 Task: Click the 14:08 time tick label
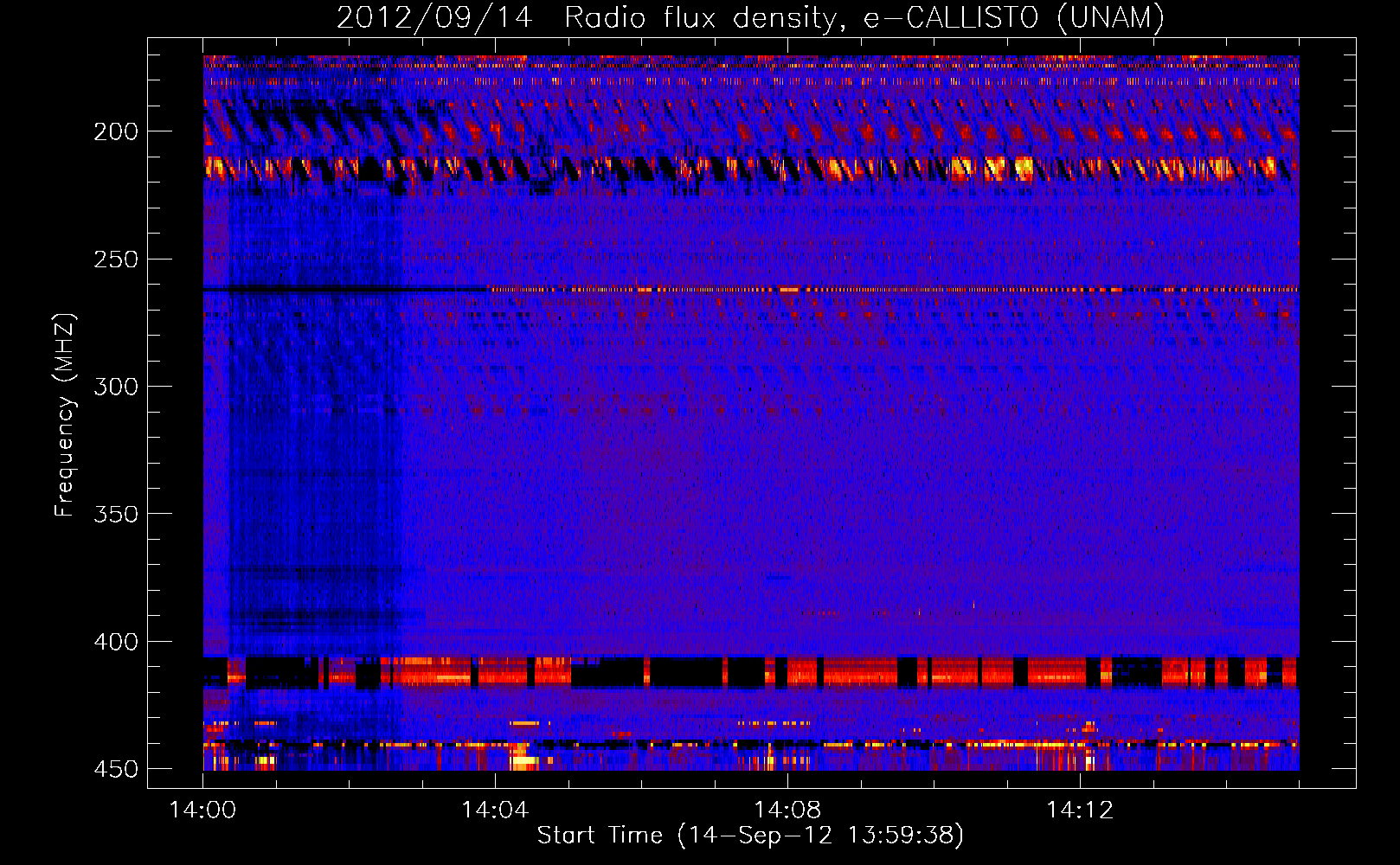(787, 811)
